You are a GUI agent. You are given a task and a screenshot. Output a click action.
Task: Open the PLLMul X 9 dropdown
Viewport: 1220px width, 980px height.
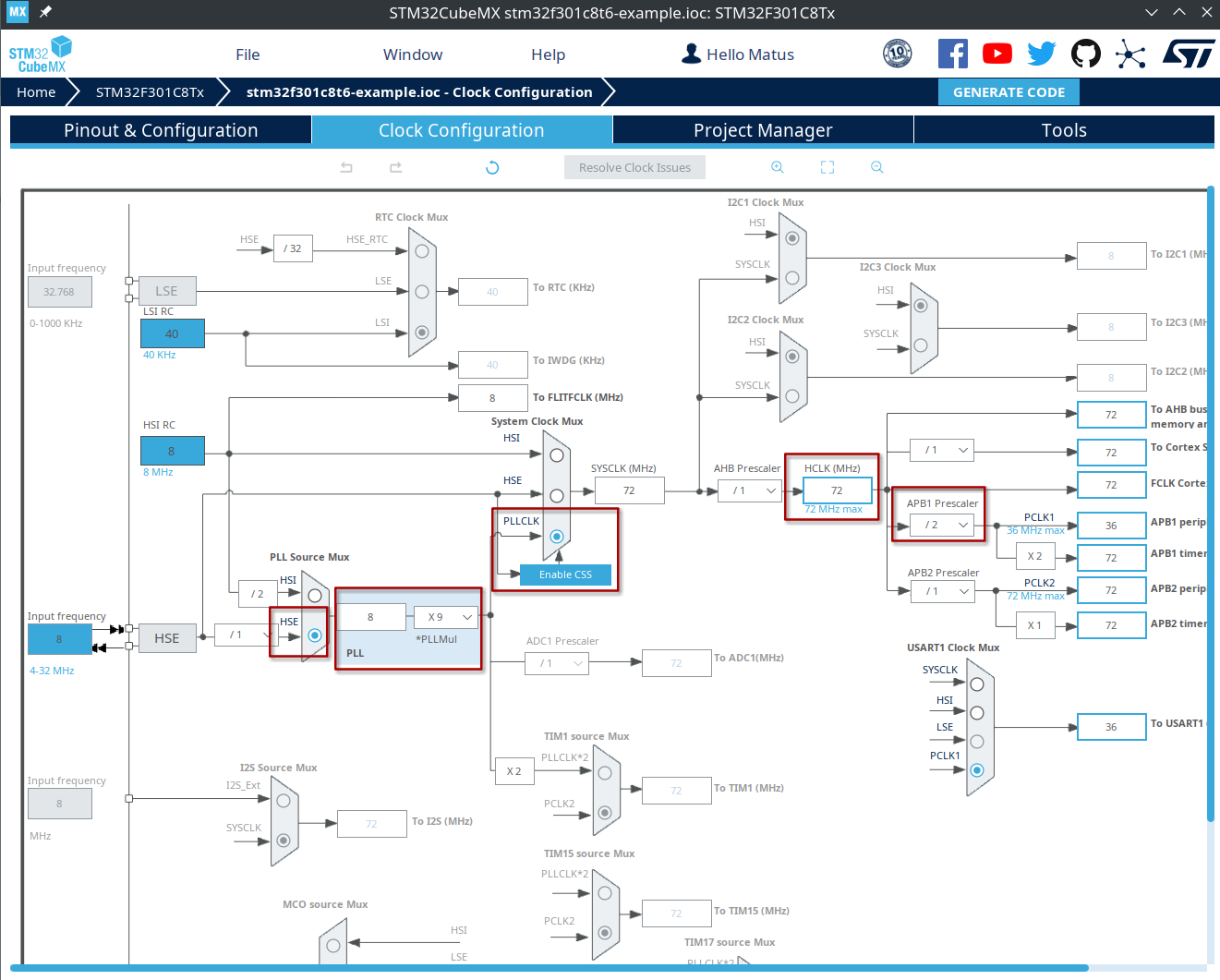pos(445,617)
